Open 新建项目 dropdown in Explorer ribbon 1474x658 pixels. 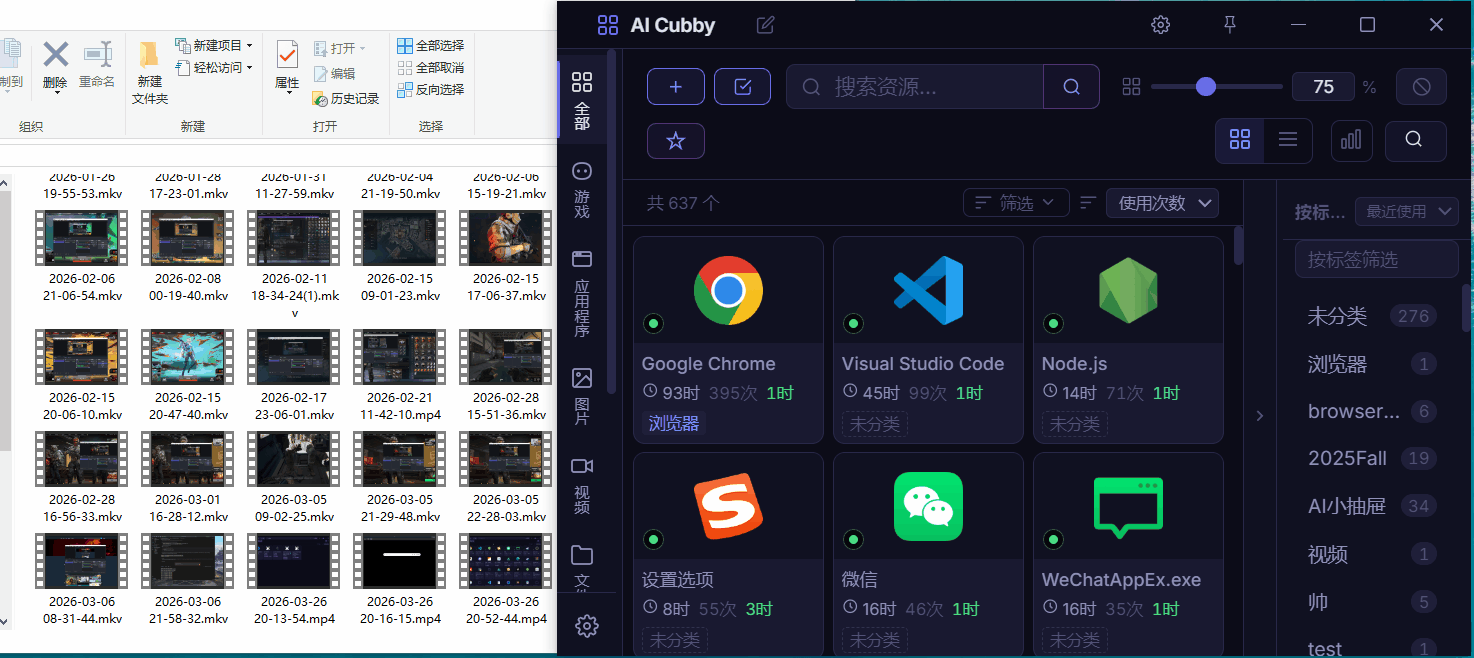click(214, 46)
